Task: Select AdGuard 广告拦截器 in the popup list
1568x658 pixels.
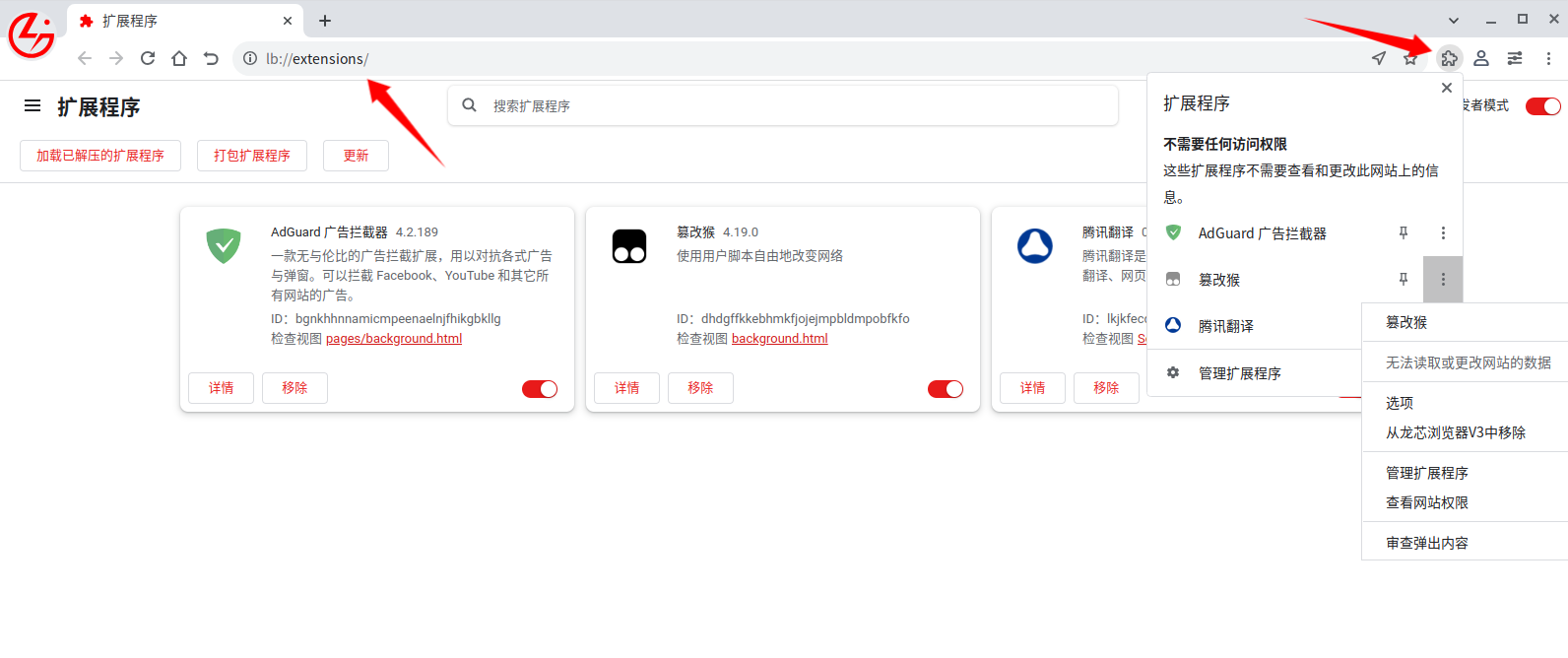Action: point(1266,233)
